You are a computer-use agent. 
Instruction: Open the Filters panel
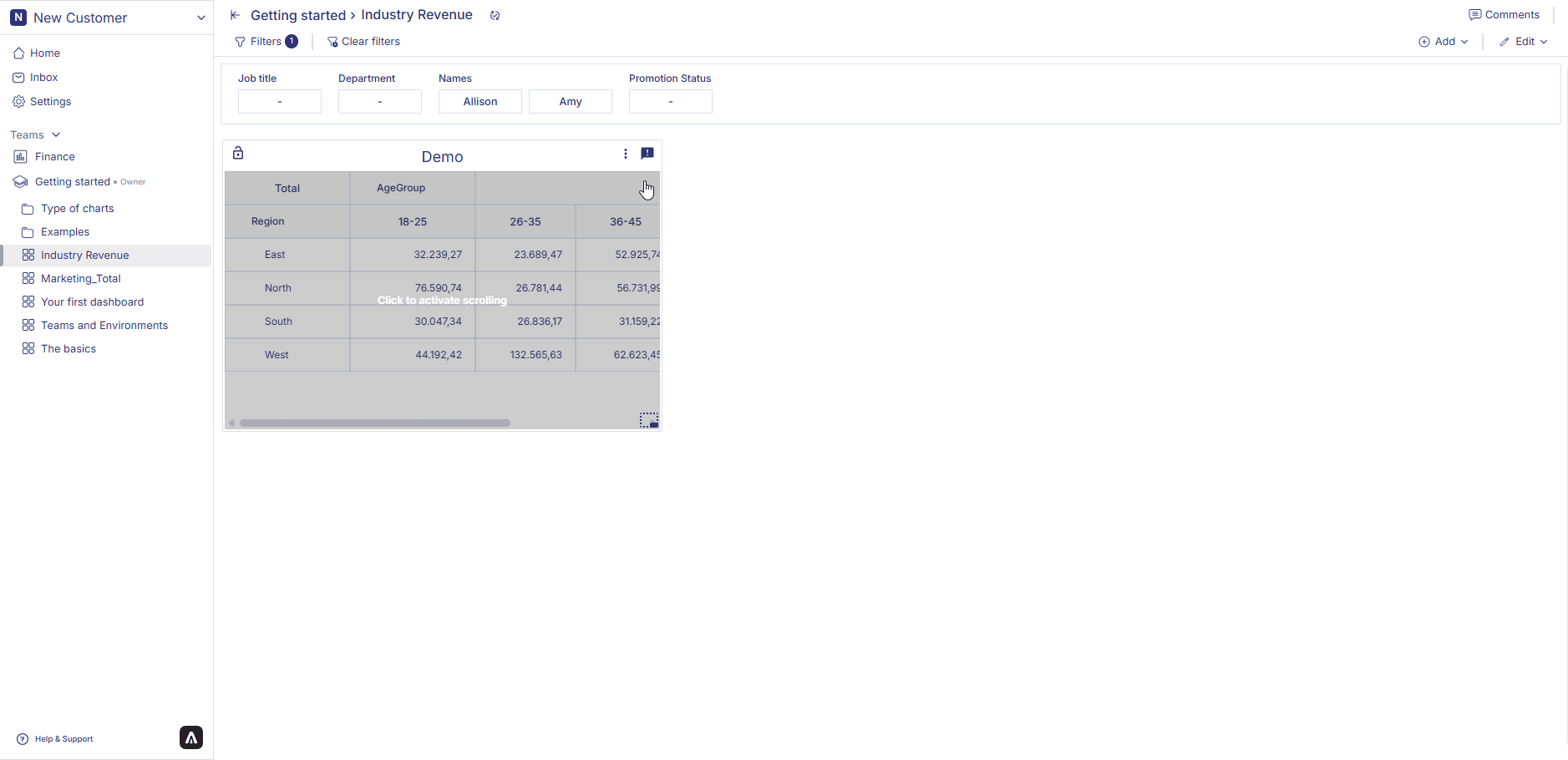click(x=266, y=42)
